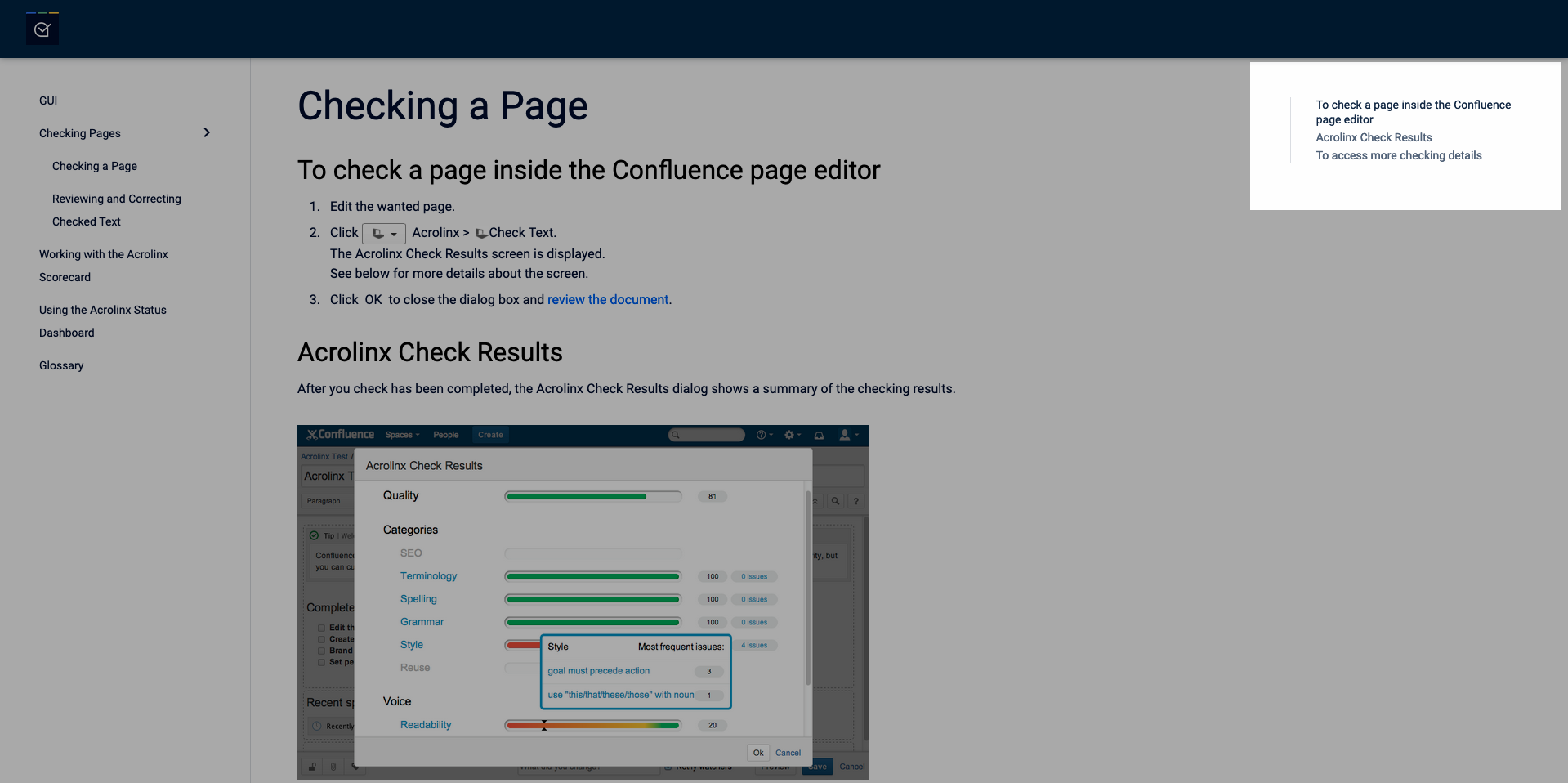Click the notifications tray icon in Confluence bar
The image size is (1568, 783).
click(819, 435)
